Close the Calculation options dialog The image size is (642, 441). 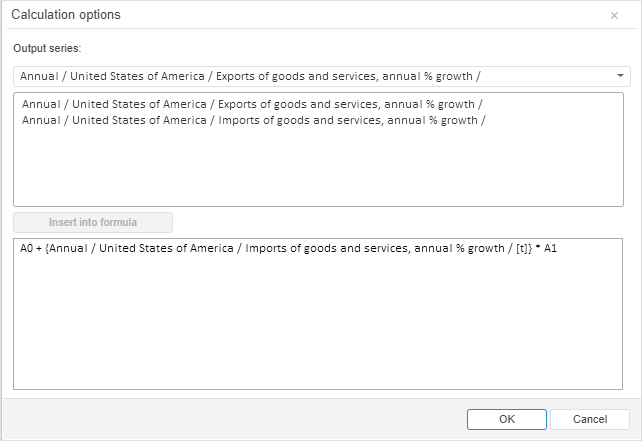click(614, 16)
